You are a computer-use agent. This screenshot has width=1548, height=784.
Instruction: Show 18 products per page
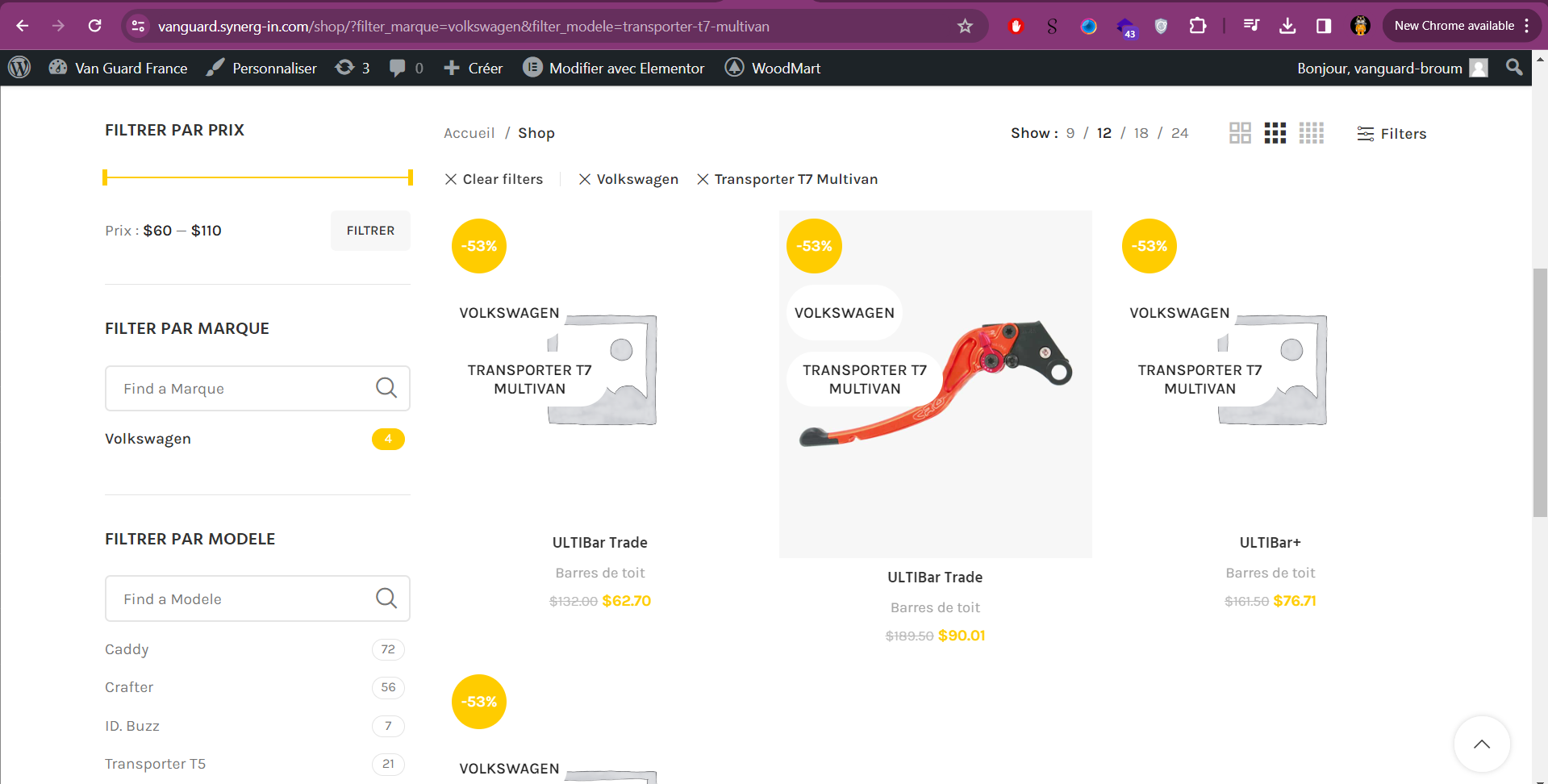(x=1141, y=133)
